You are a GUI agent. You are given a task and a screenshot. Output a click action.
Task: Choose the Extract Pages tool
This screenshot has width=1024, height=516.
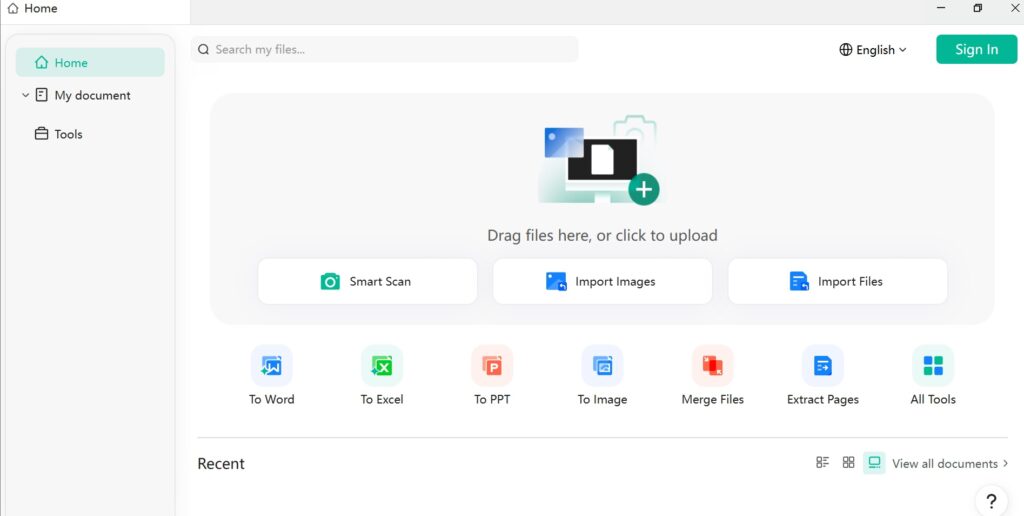[822, 366]
